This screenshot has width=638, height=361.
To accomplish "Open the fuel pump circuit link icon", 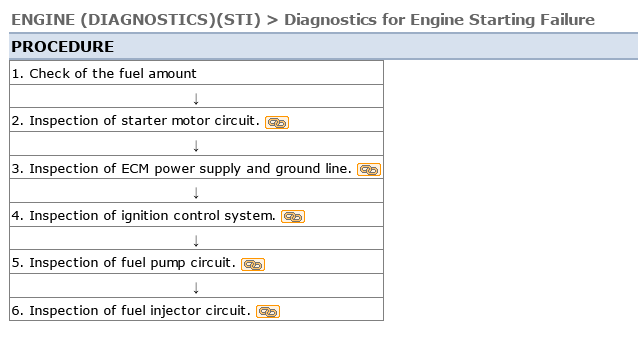I will click(253, 264).
